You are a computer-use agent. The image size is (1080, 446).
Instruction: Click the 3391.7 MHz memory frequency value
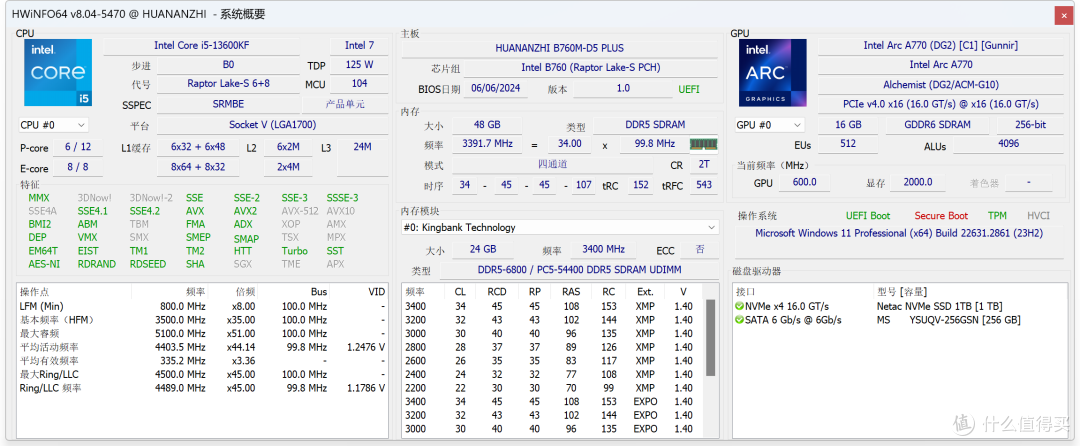coord(486,144)
